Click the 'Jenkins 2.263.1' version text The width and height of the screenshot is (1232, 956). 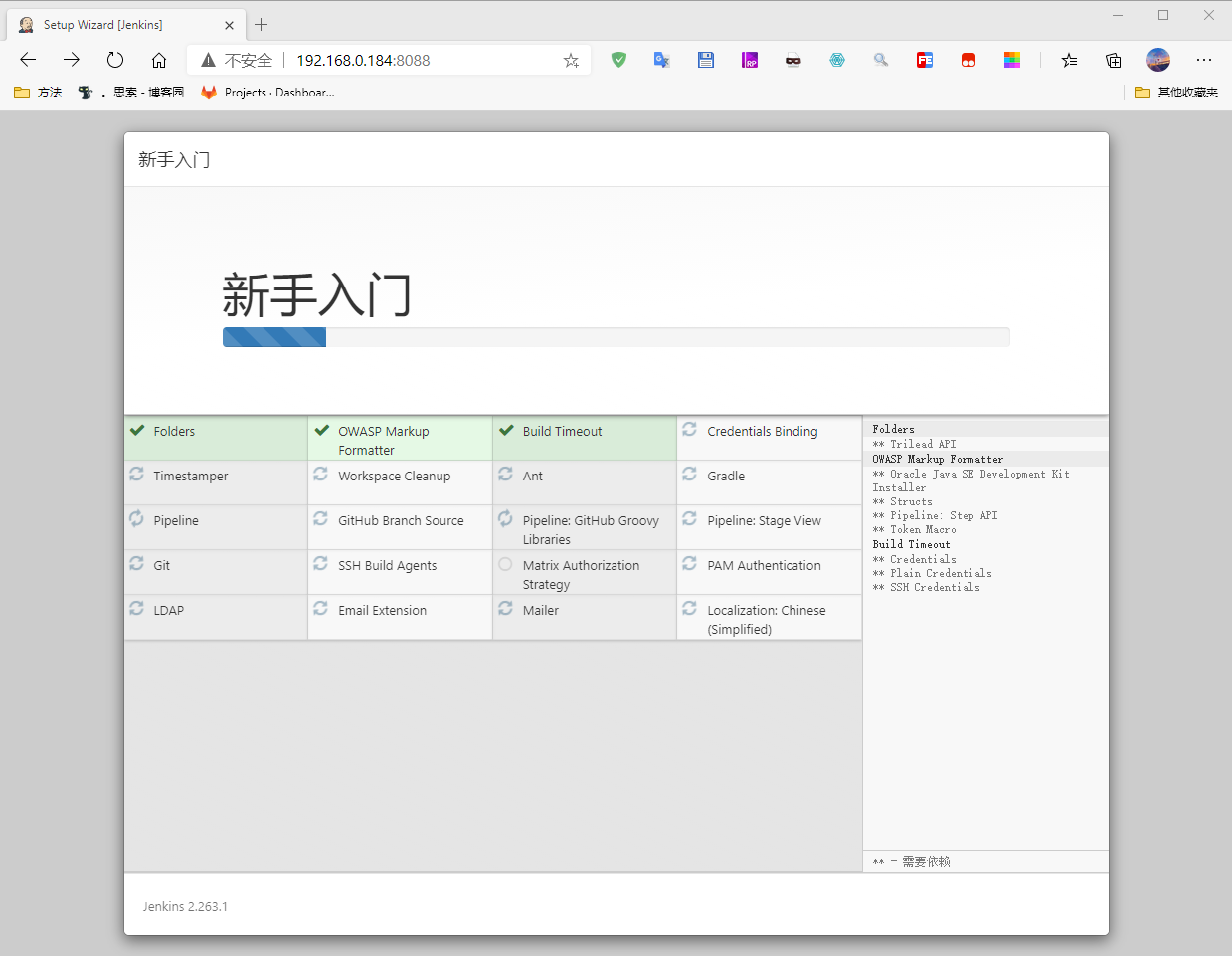185,906
